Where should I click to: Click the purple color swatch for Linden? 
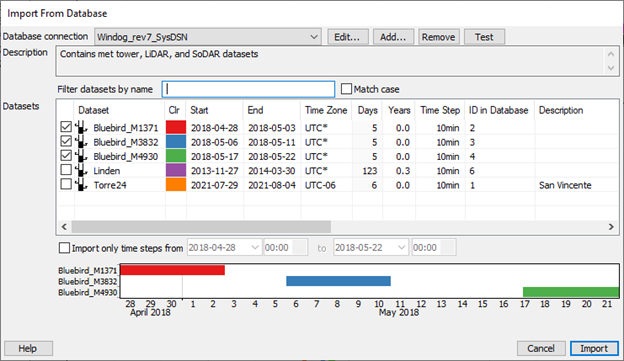(176, 170)
